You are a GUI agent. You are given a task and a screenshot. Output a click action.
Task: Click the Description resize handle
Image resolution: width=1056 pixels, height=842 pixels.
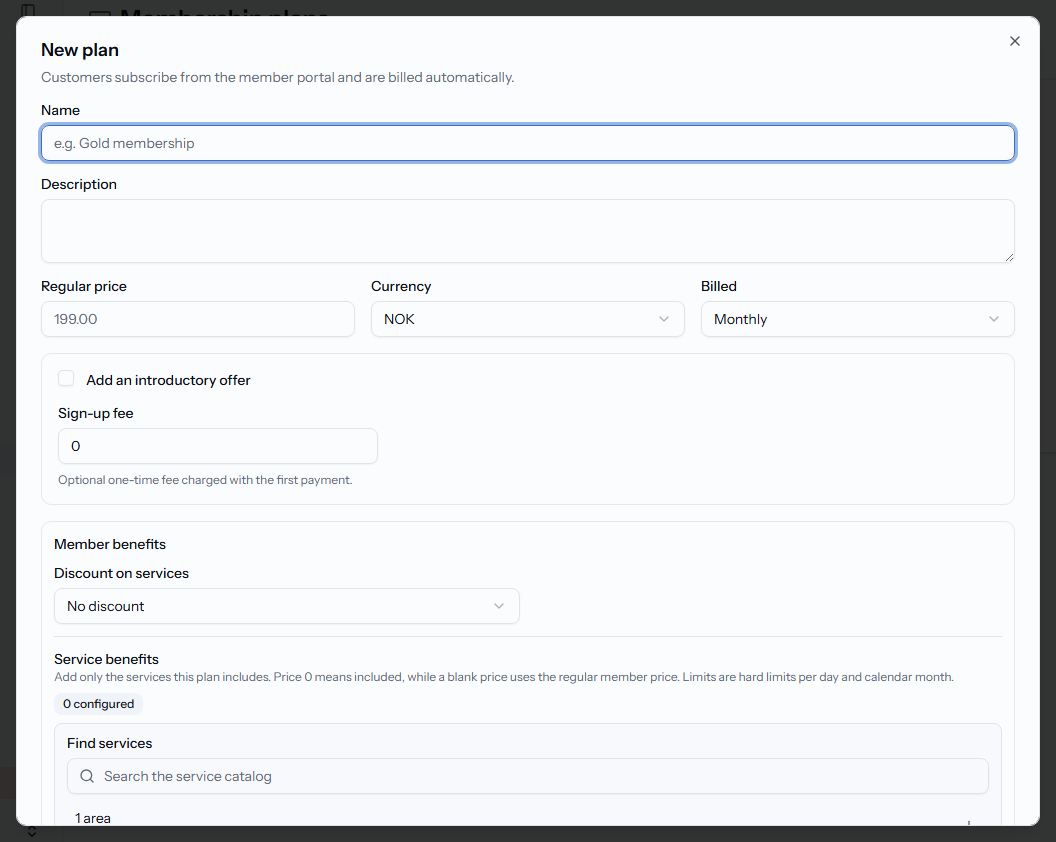pos(1009,257)
